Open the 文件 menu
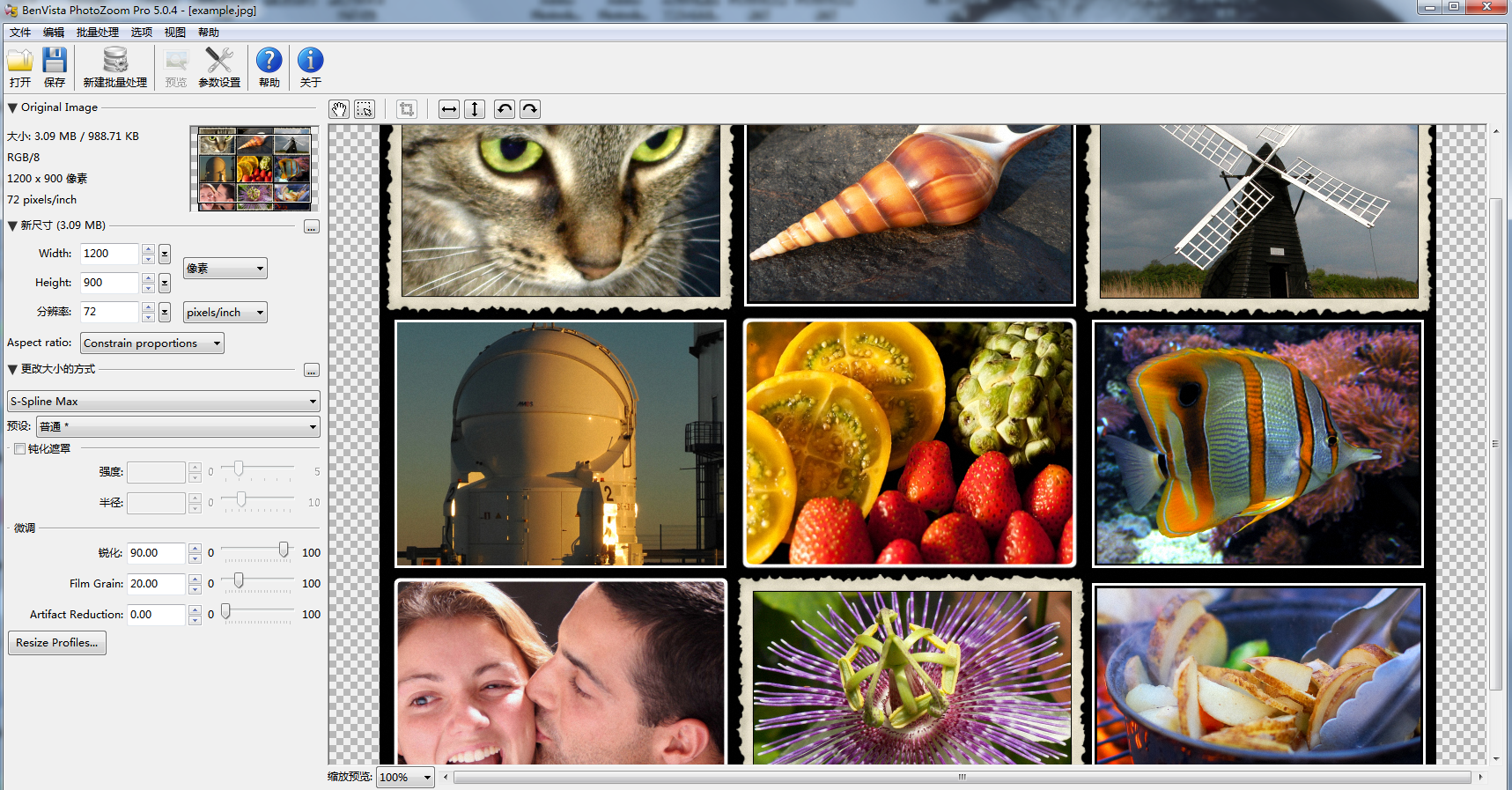Image resolution: width=1512 pixels, height=790 pixels. click(x=20, y=33)
